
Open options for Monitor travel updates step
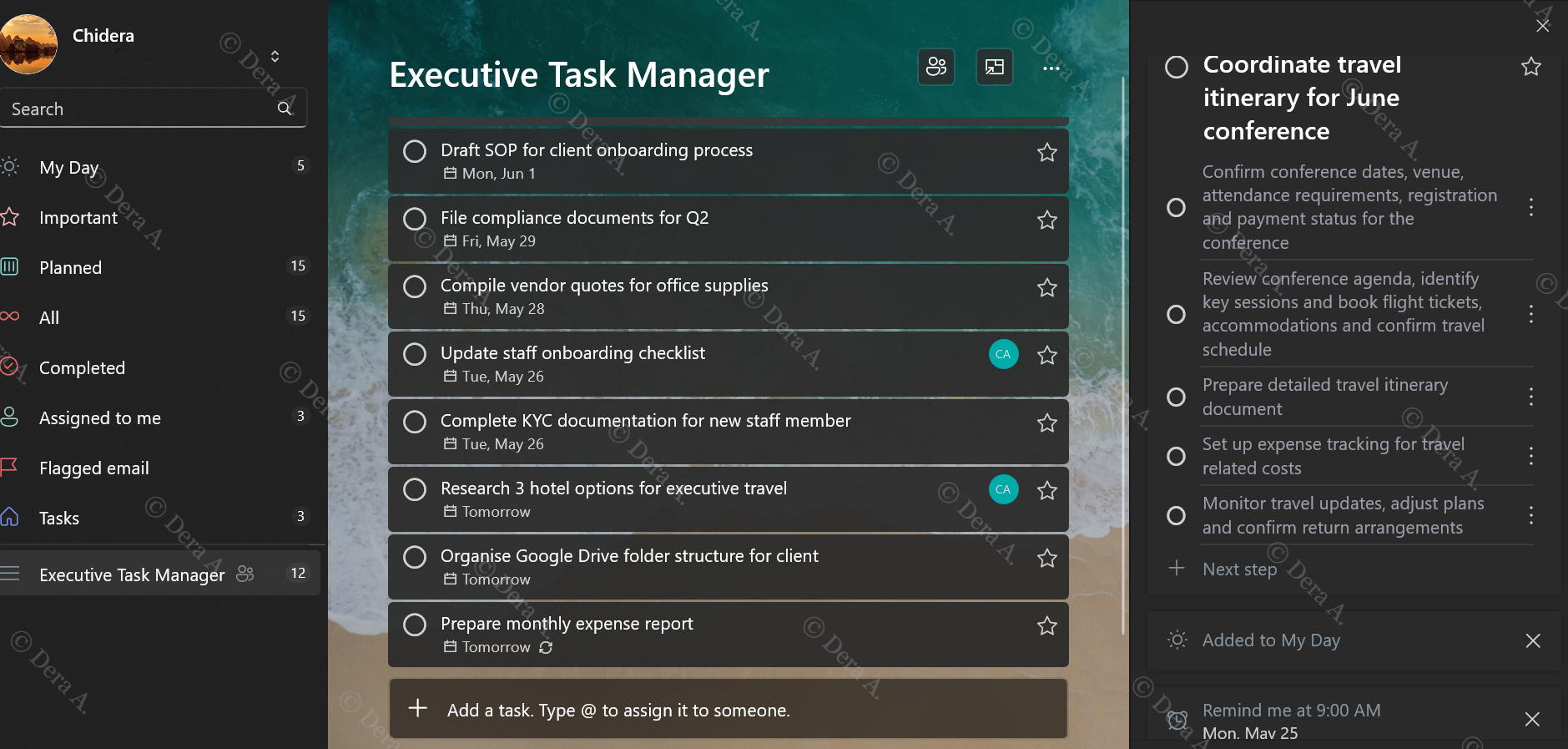point(1530,515)
